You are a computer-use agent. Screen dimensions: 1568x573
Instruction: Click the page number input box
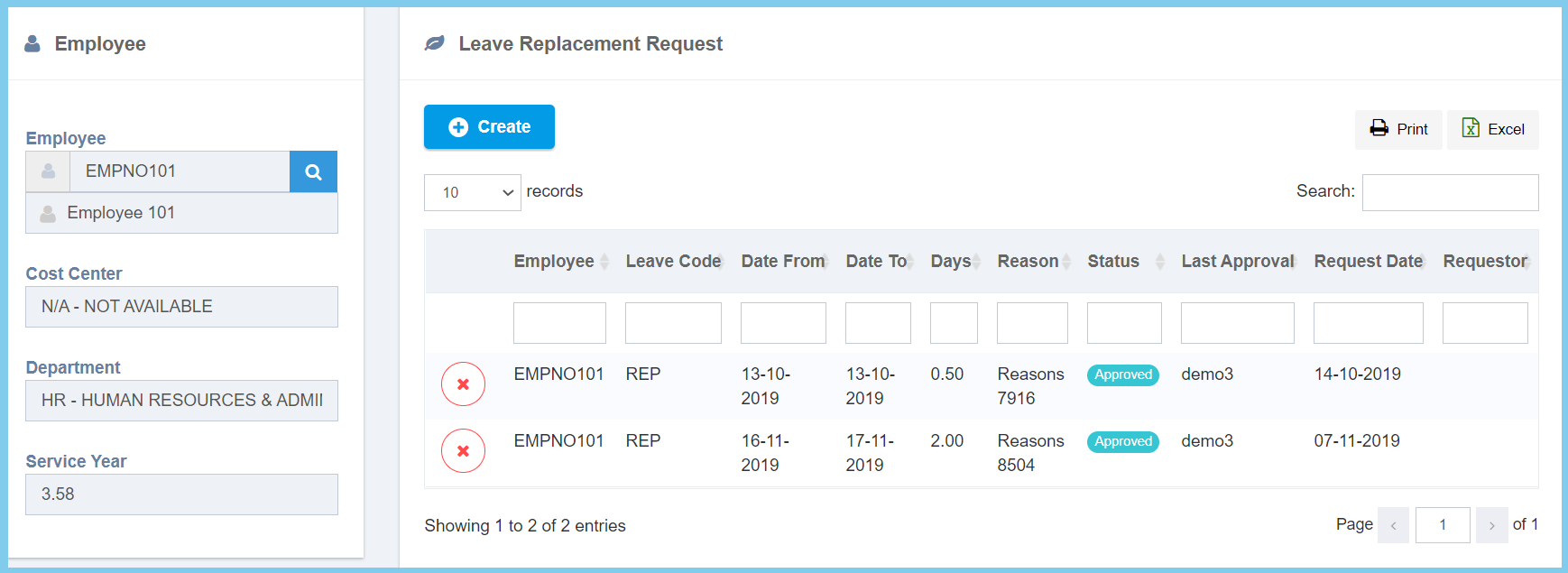[1443, 525]
